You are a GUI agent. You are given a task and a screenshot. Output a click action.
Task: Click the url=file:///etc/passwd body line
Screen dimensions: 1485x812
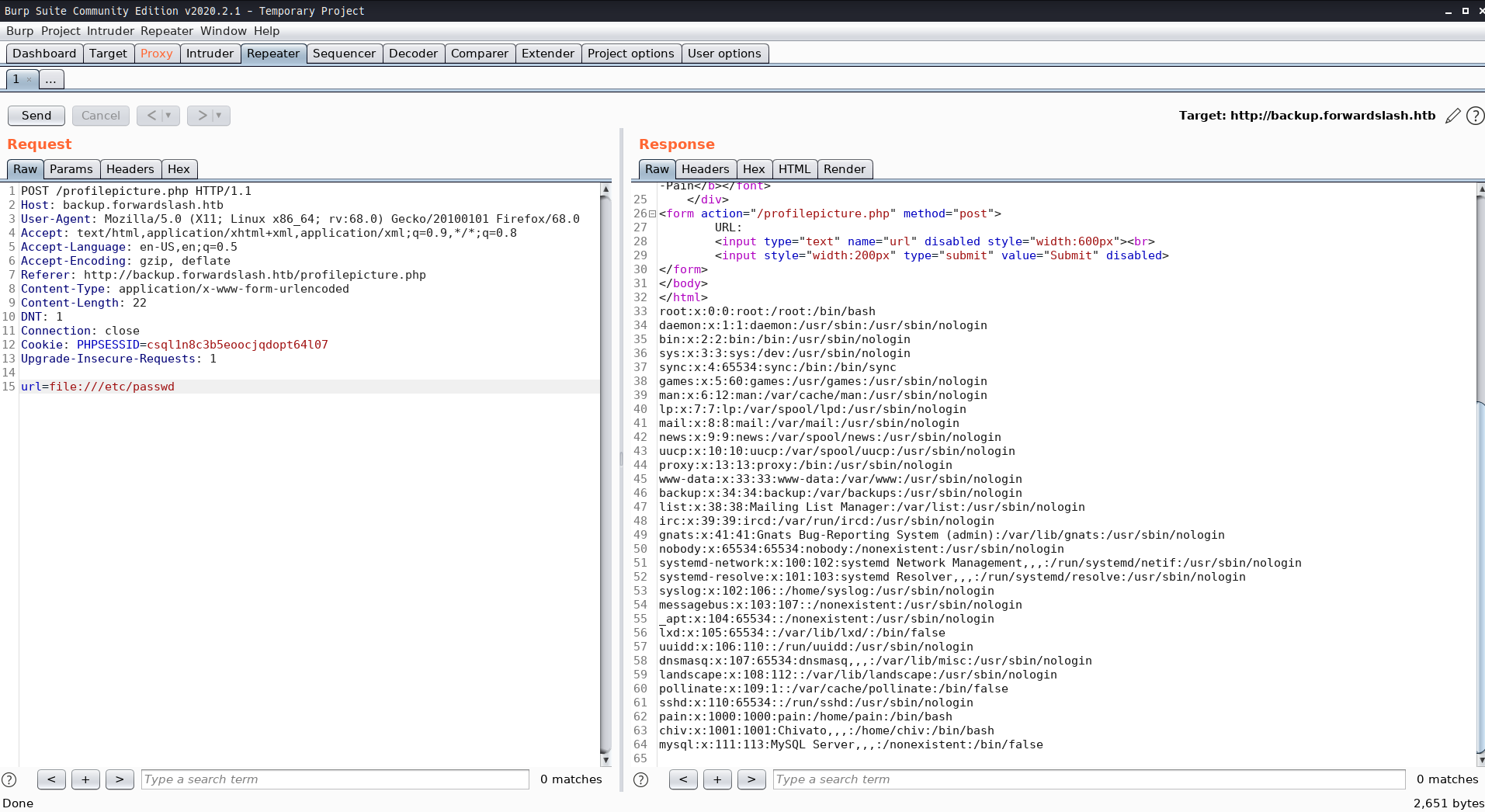point(98,387)
